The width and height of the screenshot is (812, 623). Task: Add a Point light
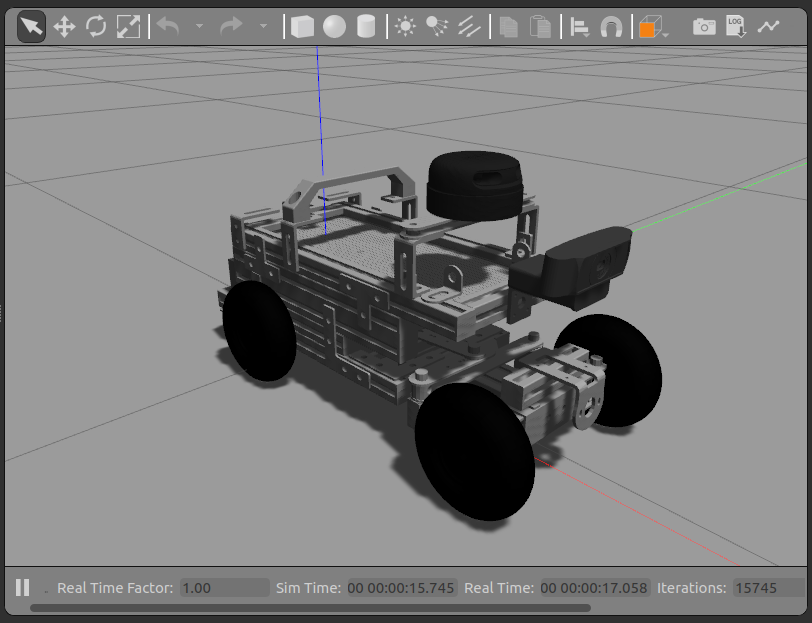tap(405, 26)
